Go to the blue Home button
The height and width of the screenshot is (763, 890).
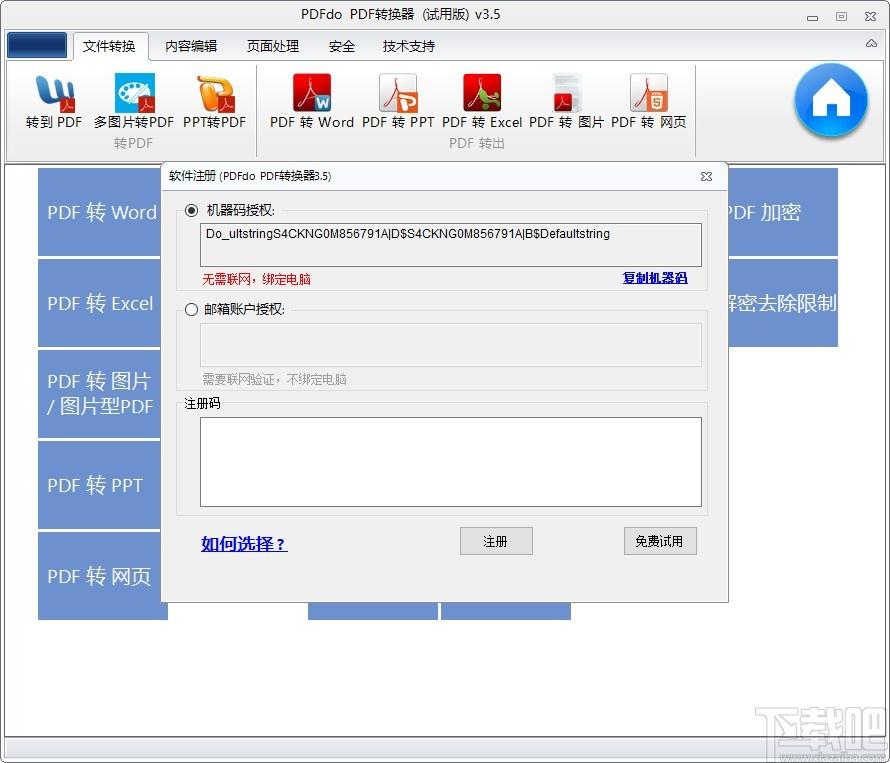tap(831, 100)
